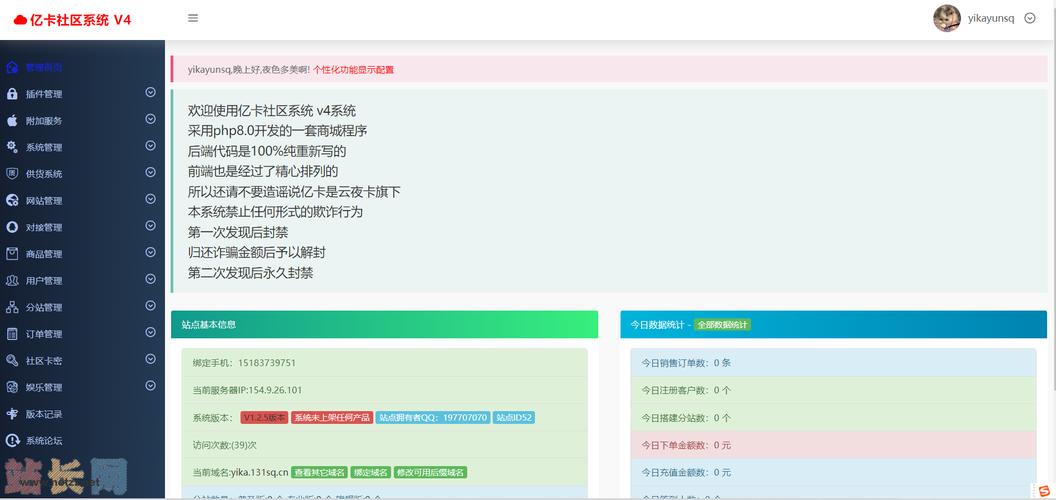Screen dimensions: 1056x500
Task: Click the 第二次发现后永久封禁 line
Action: pos(251,273)
